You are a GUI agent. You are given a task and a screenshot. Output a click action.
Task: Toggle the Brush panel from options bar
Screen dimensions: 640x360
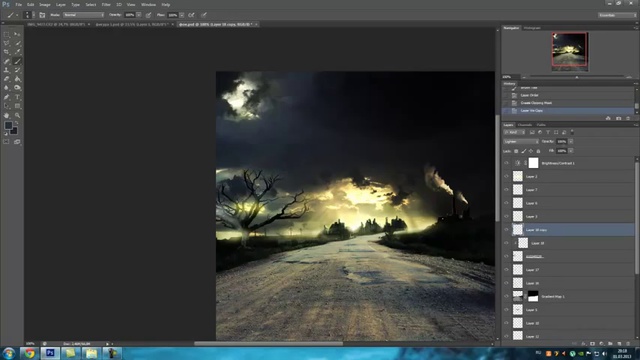click(42, 15)
